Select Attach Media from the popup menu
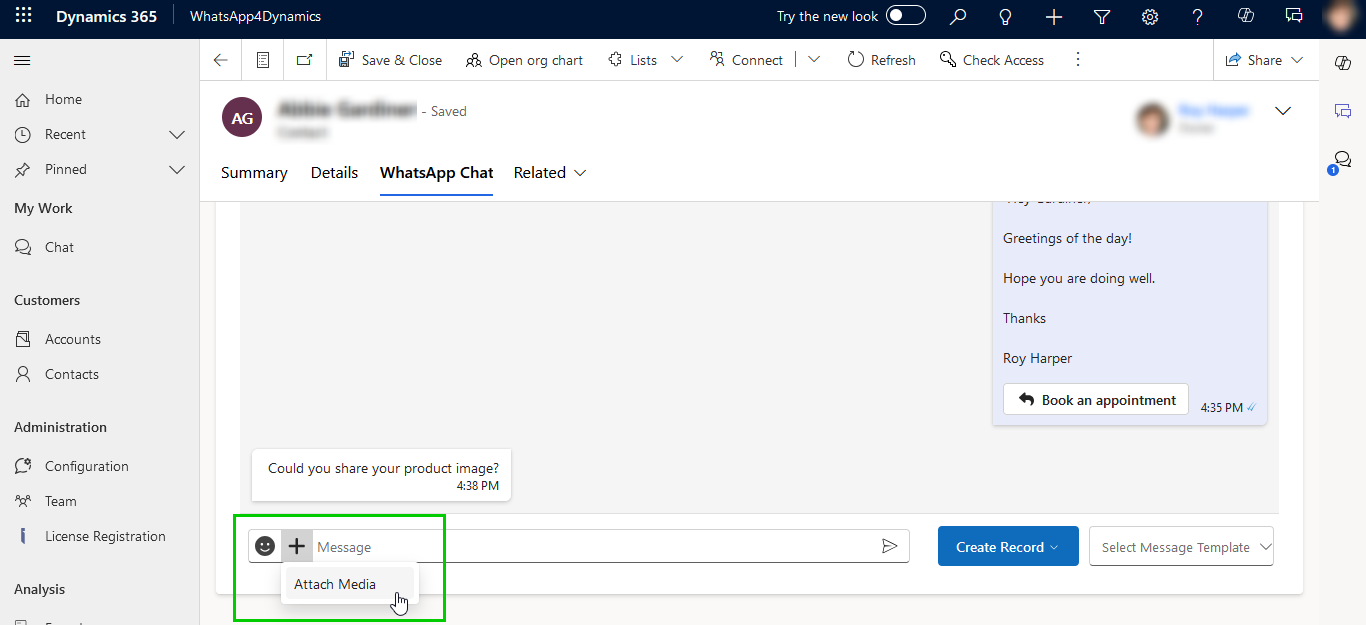This screenshot has width=1366, height=625. point(335,584)
